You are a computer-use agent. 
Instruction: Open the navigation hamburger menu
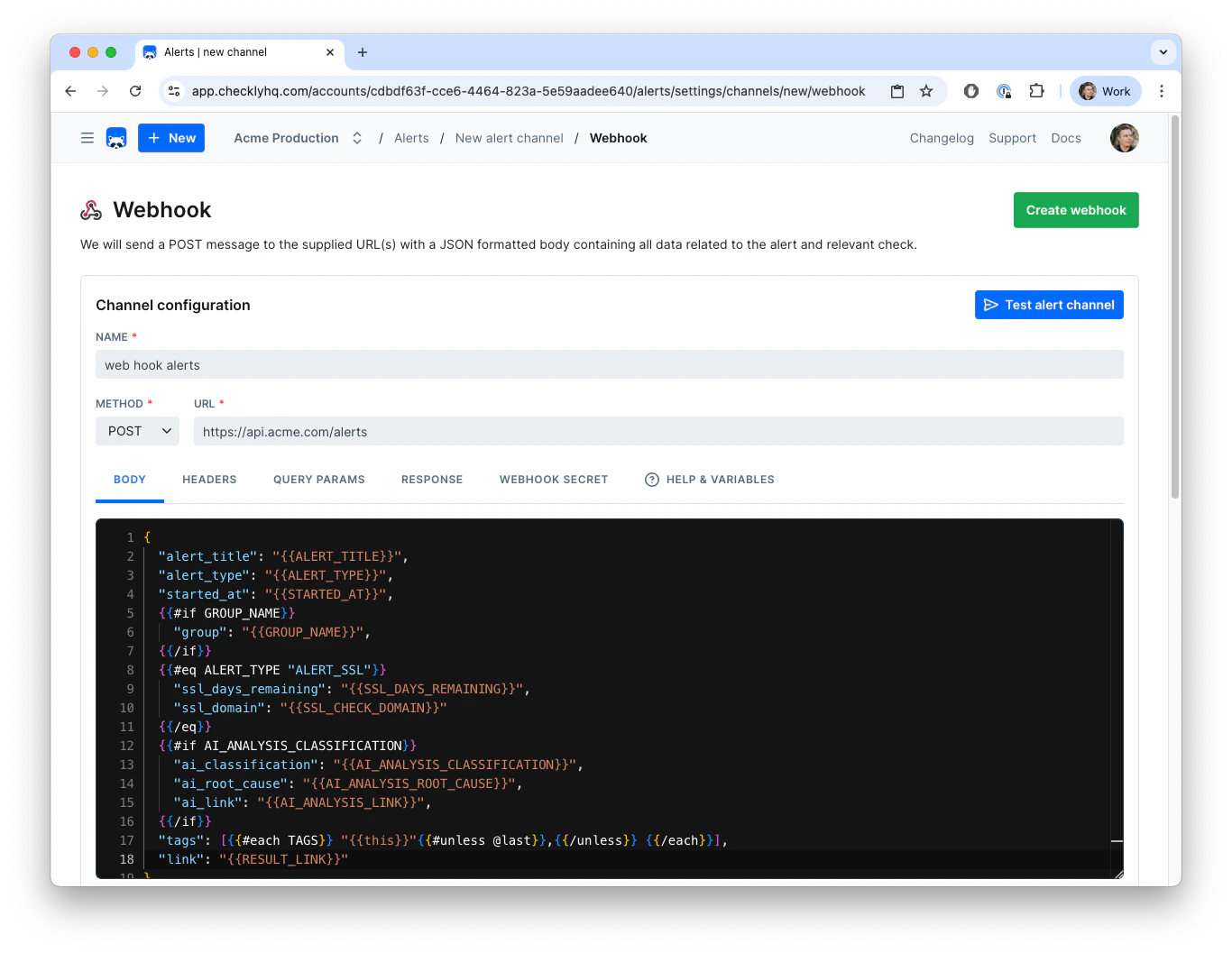point(87,137)
